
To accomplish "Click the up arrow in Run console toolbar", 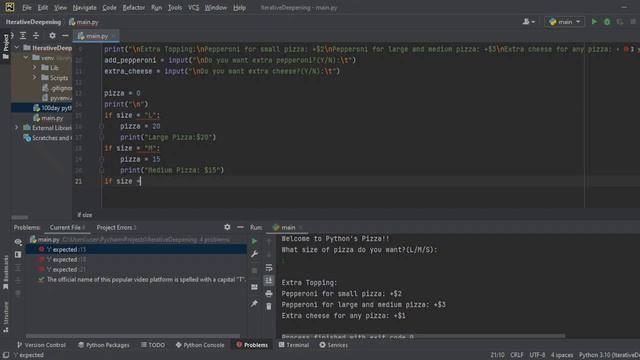I will tap(269, 242).
